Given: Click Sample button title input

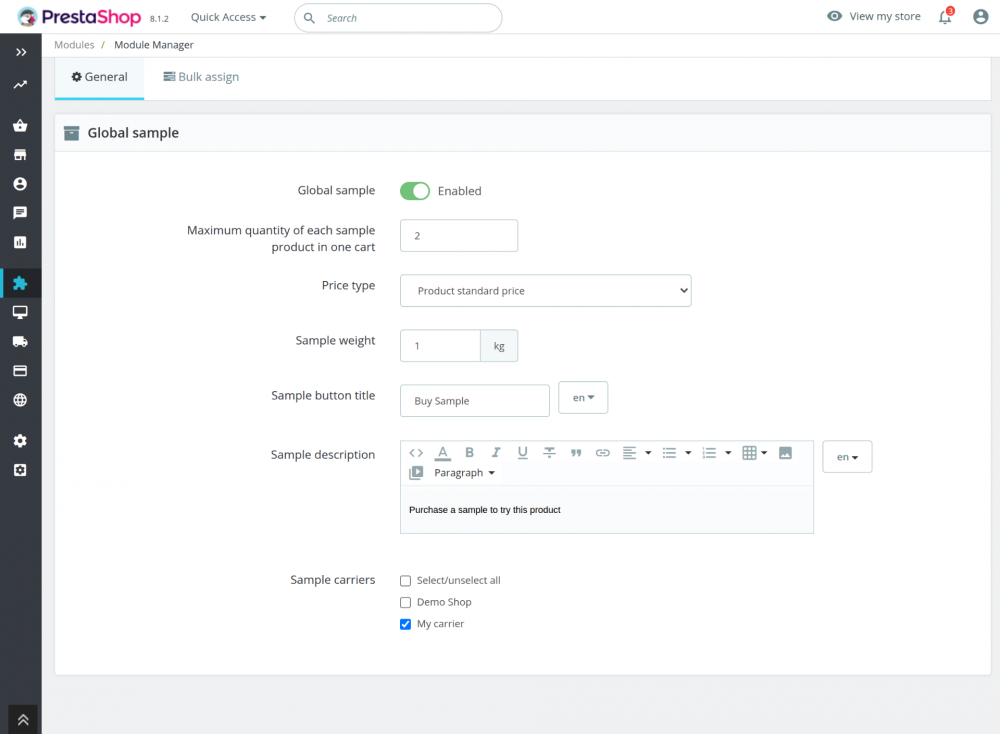Looking at the screenshot, I should pyautogui.click(x=474, y=400).
